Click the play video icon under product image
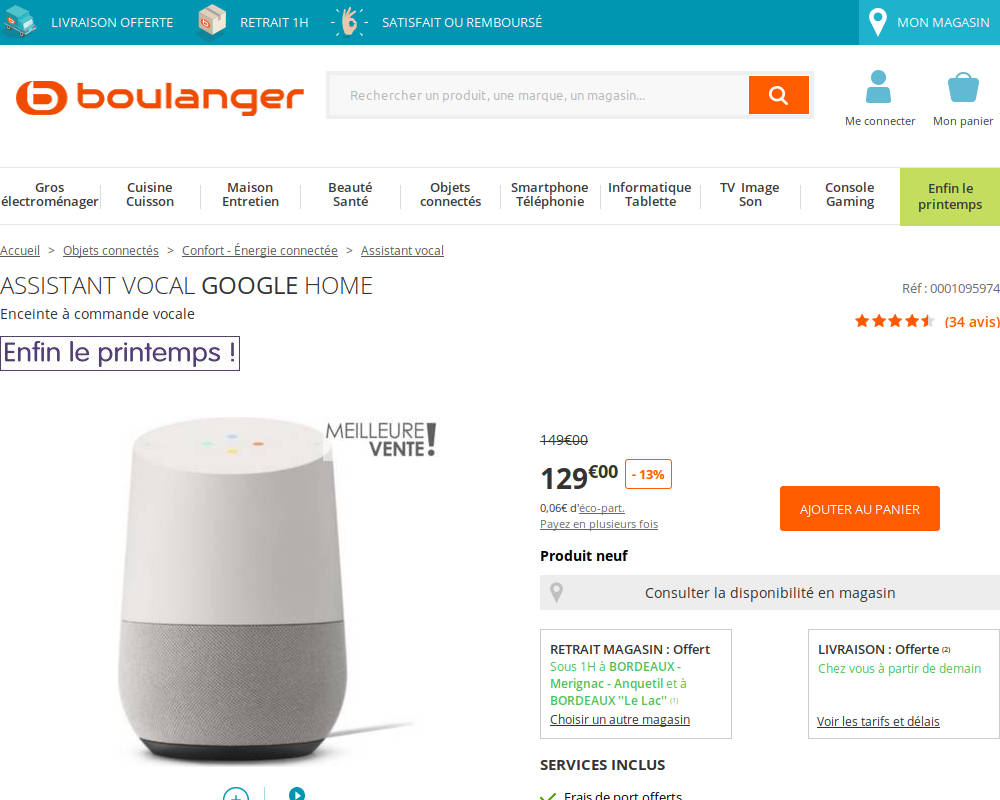The height and width of the screenshot is (800, 1000). pyautogui.click(x=297, y=794)
